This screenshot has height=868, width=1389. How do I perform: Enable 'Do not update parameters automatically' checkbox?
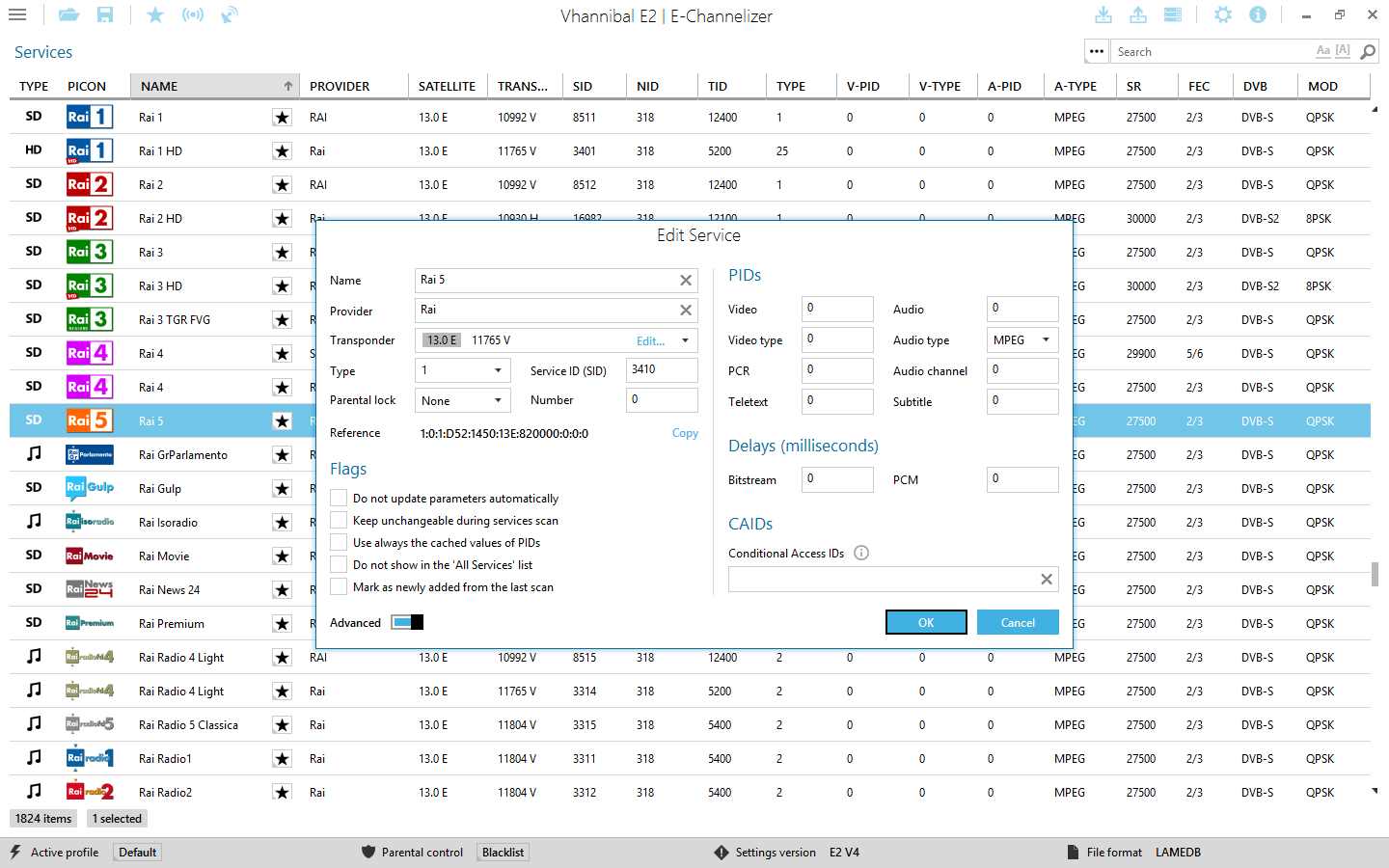339,499
